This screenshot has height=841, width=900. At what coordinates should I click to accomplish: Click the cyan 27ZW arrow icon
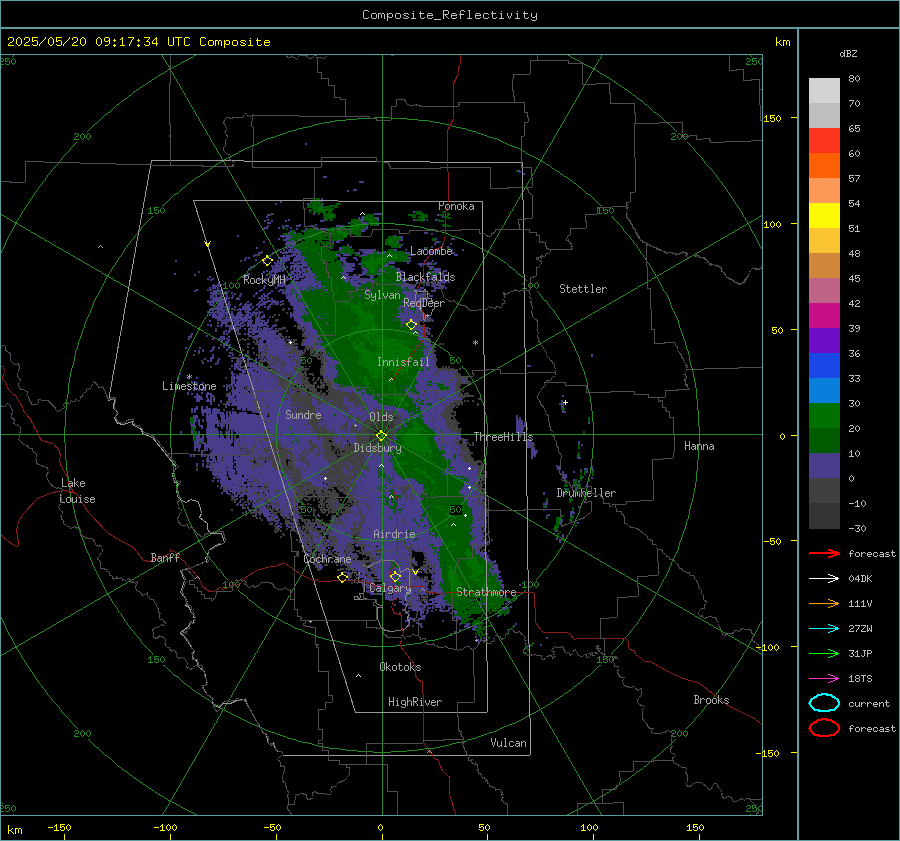tap(824, 629)
